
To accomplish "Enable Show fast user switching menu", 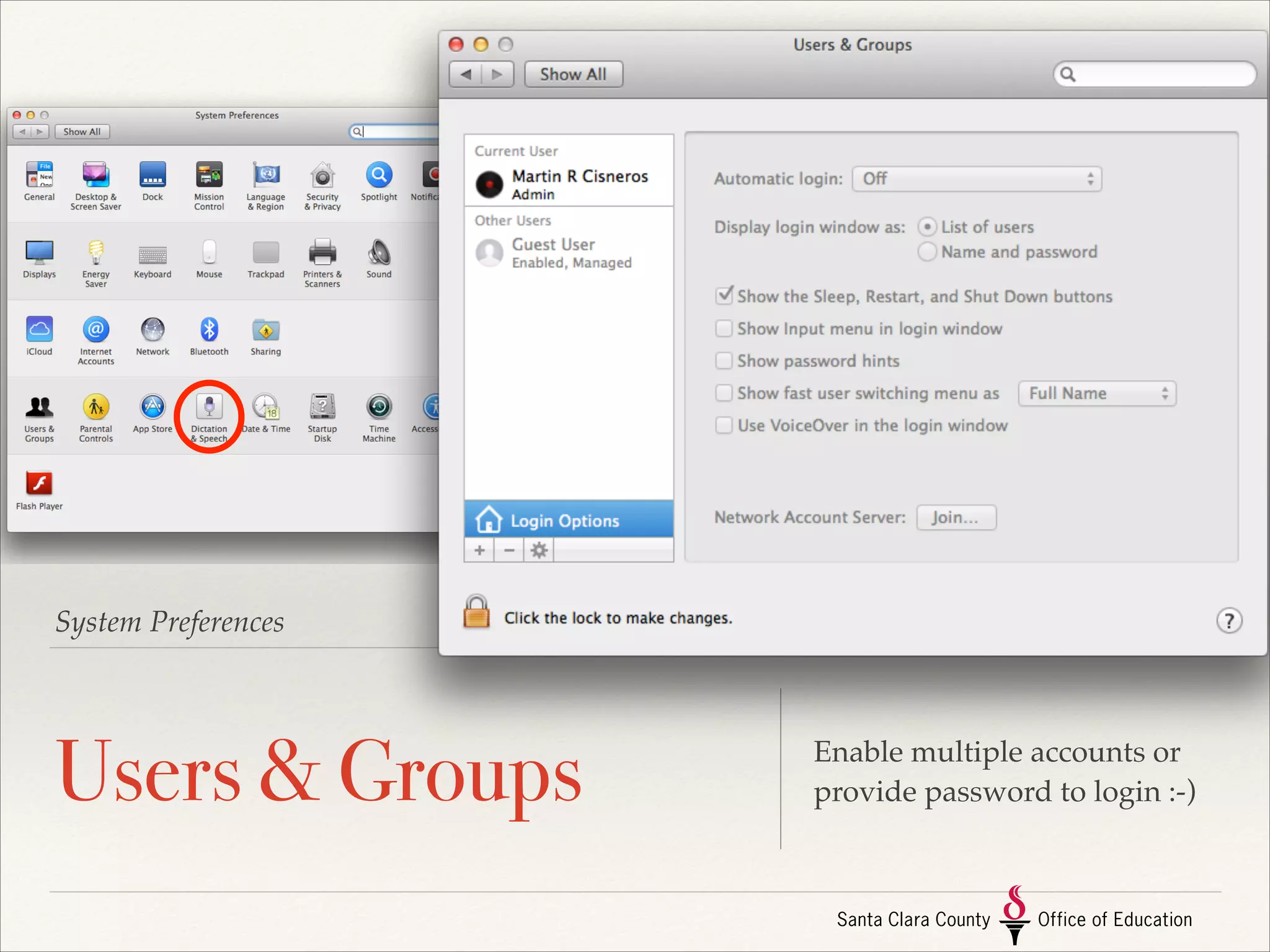I will tap(724, 393).
